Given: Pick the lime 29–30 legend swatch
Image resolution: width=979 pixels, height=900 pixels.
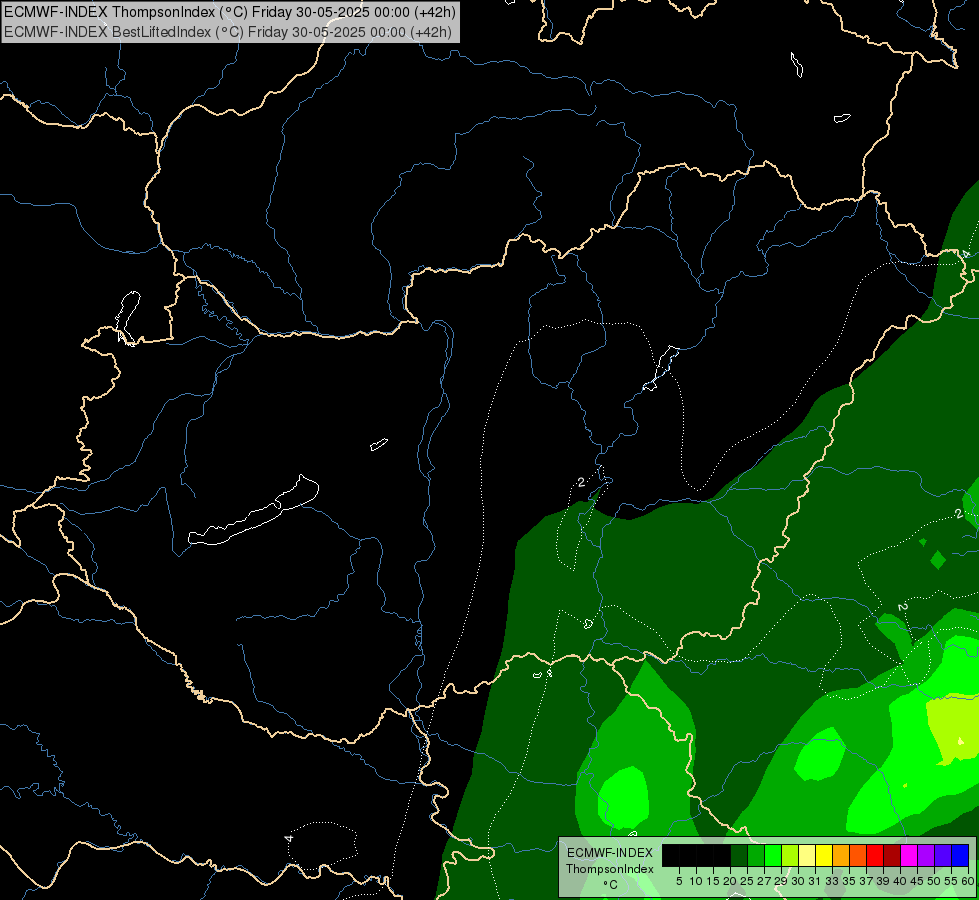Looking at the screenshot, I should coord(790,855).
